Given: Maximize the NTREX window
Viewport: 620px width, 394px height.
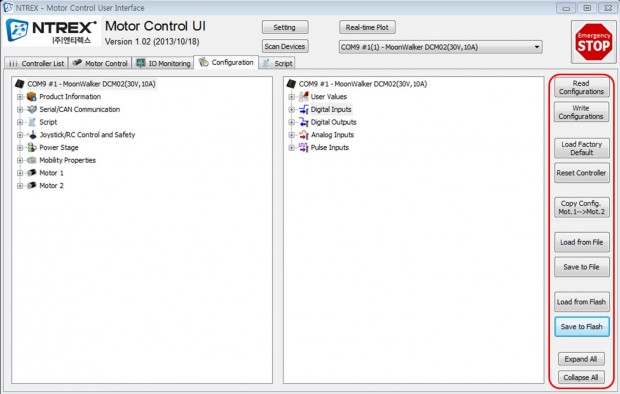Looking at the screenshot, I should click(587, 8).
